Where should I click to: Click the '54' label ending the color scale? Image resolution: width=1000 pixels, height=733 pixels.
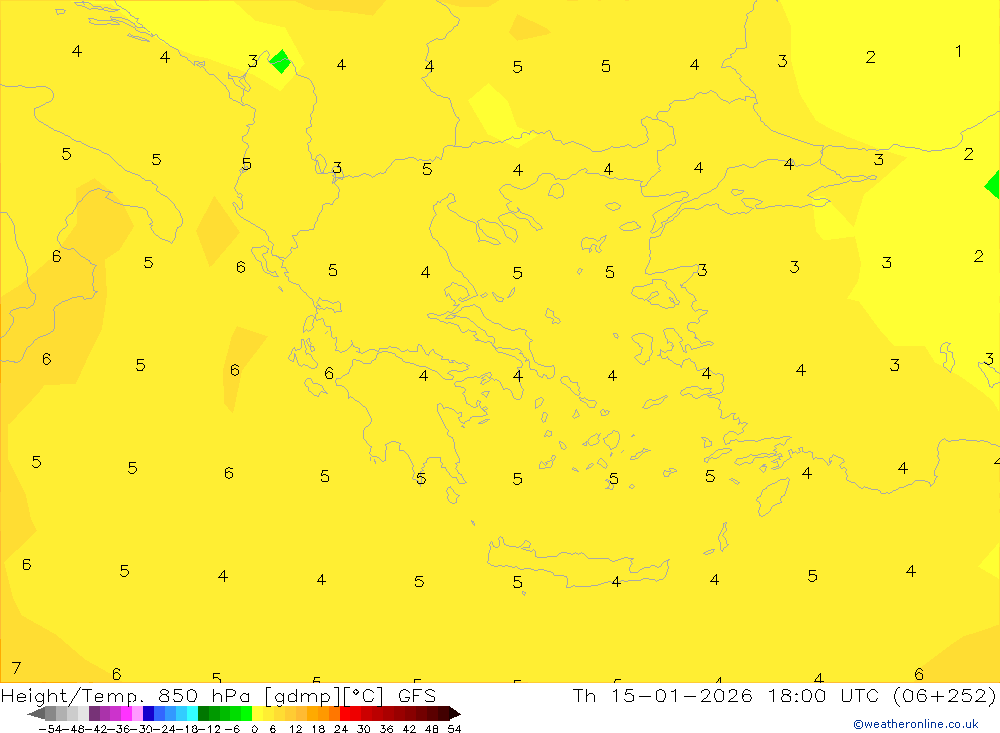point(454,729)
